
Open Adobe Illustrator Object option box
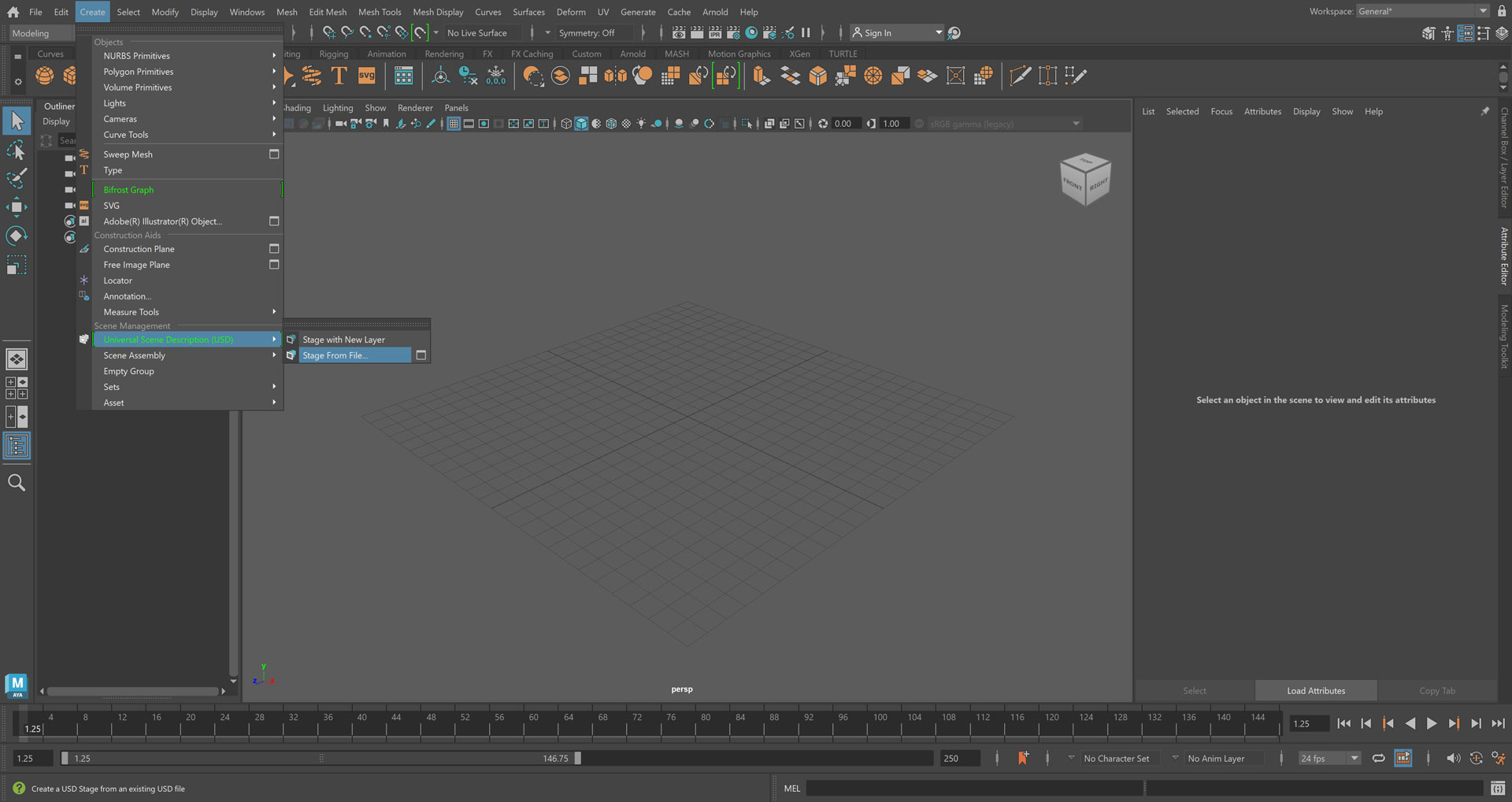[x=274, y=221]
